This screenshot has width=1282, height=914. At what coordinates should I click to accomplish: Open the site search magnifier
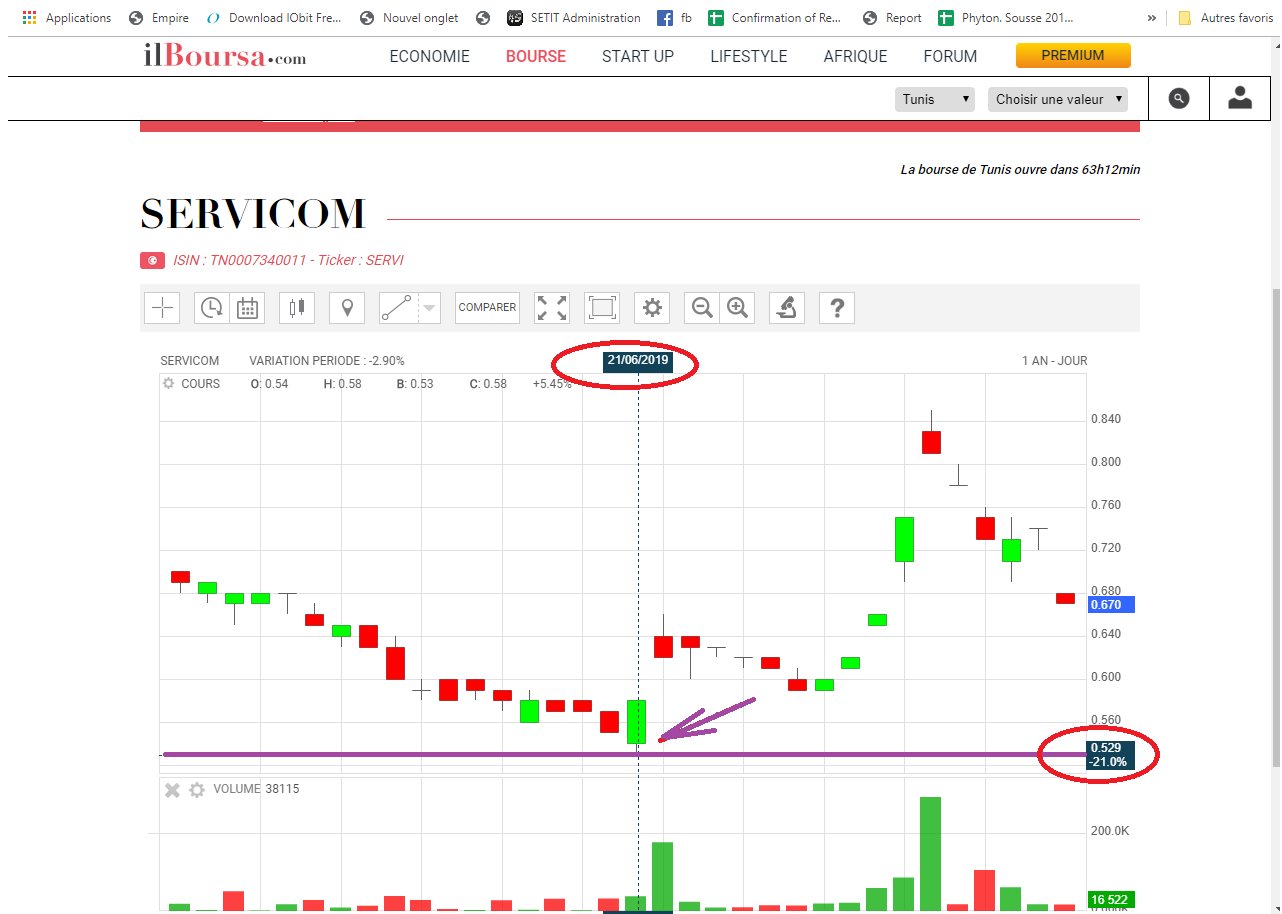tap(1179, 98)
